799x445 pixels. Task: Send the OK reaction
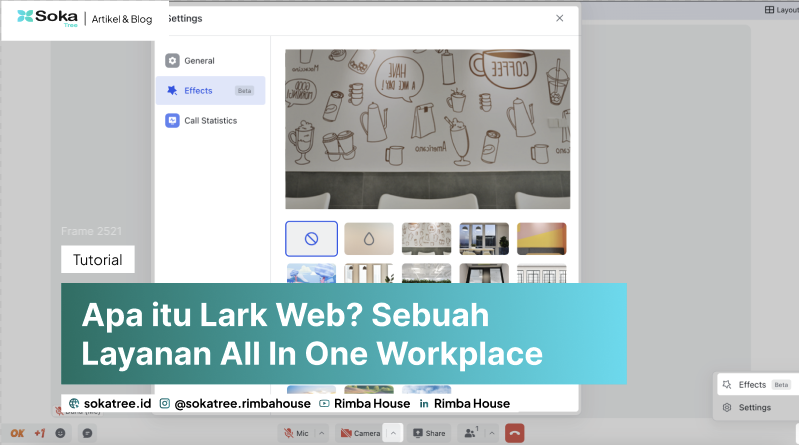[17, 433]
